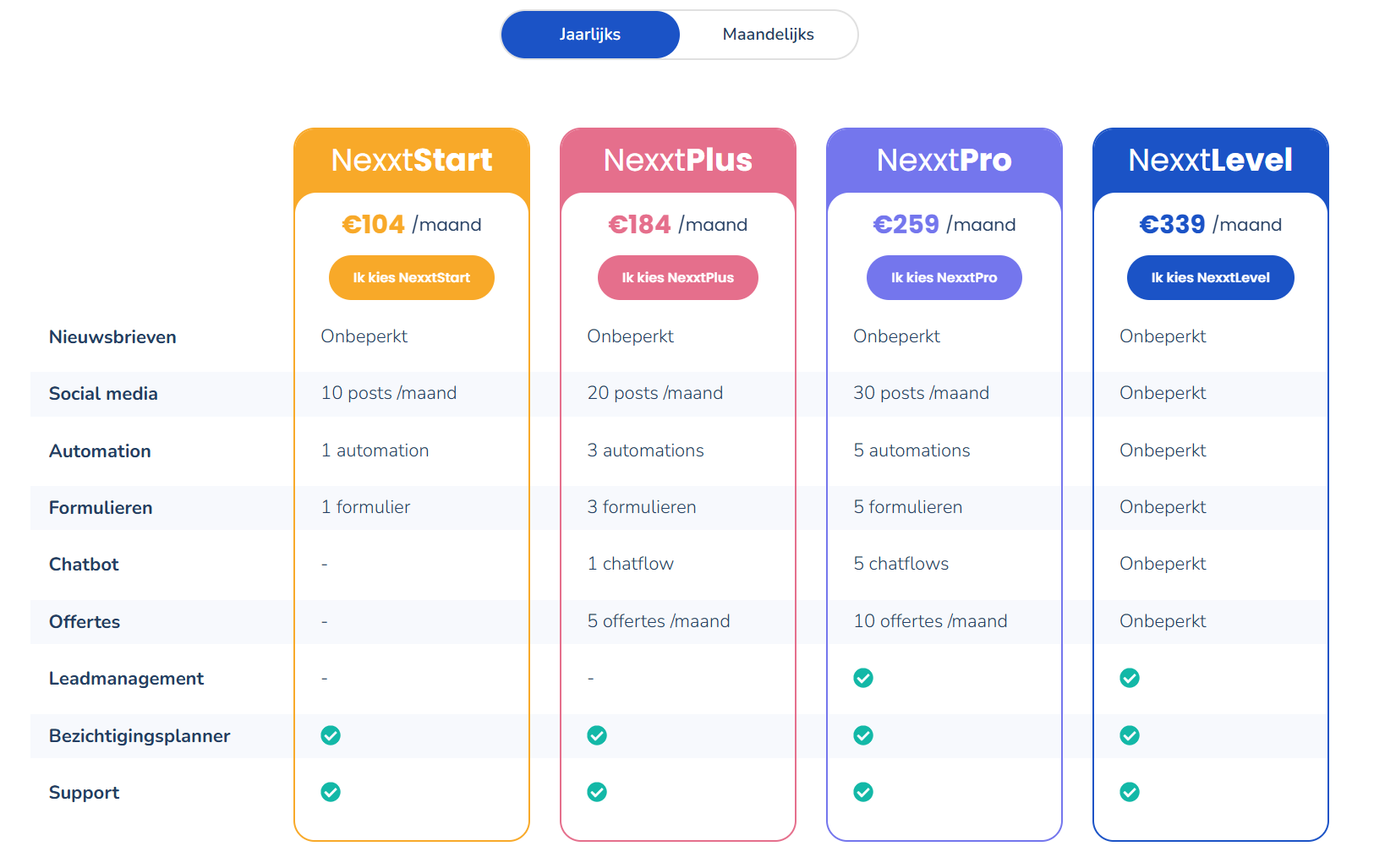Click NexxtStart Bezichtigingsplanner checkmark icon
Image resolution: width=1374 pixels, height=868 pixels.
[331, 735]
